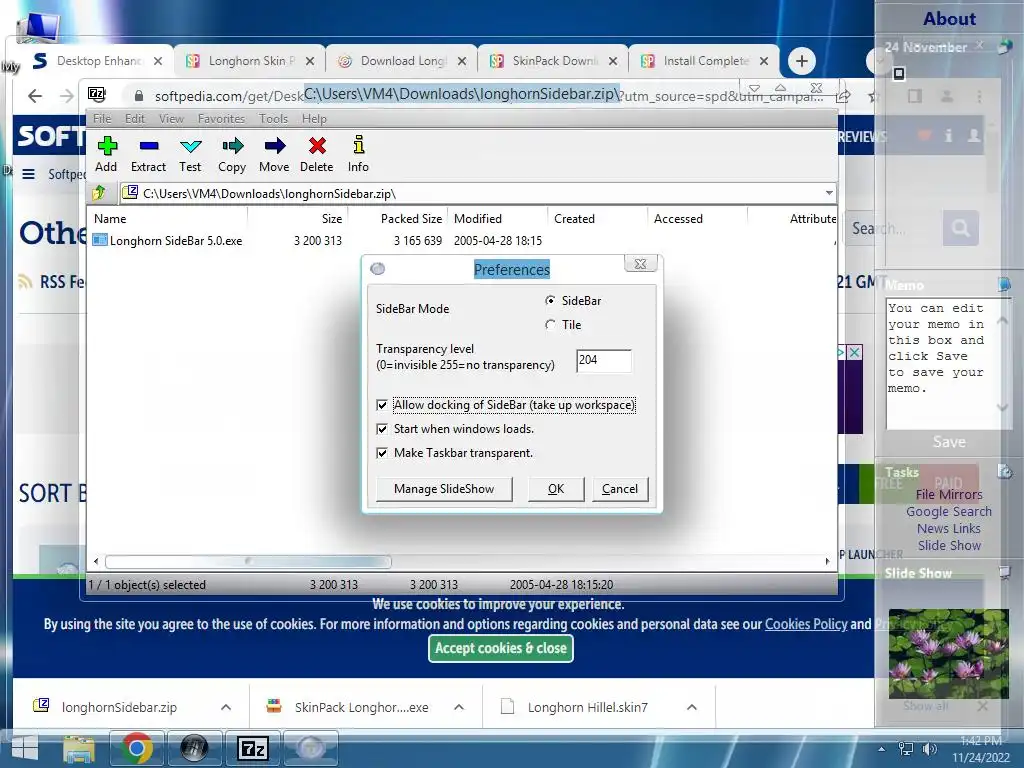The height and width of the screenshot is (768, 1024).
Task: Click the Softpedia search magnifier button
Action: coord(961,228)
